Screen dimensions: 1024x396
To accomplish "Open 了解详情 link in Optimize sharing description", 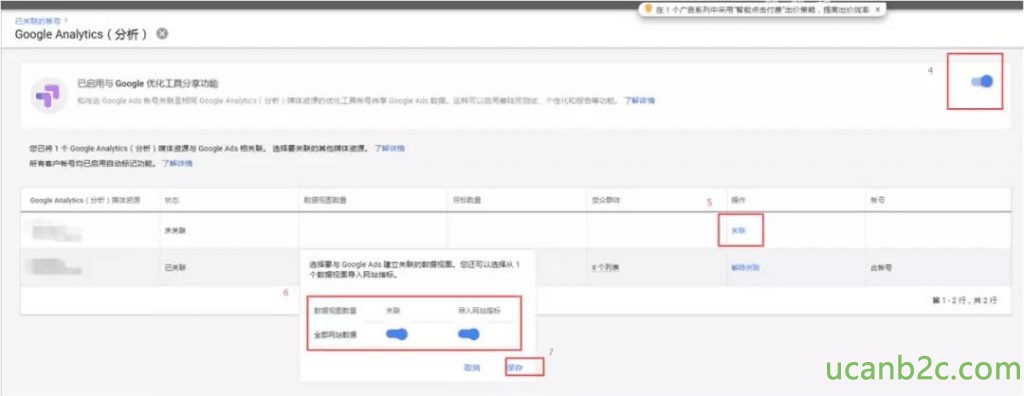I will [639, 101].
